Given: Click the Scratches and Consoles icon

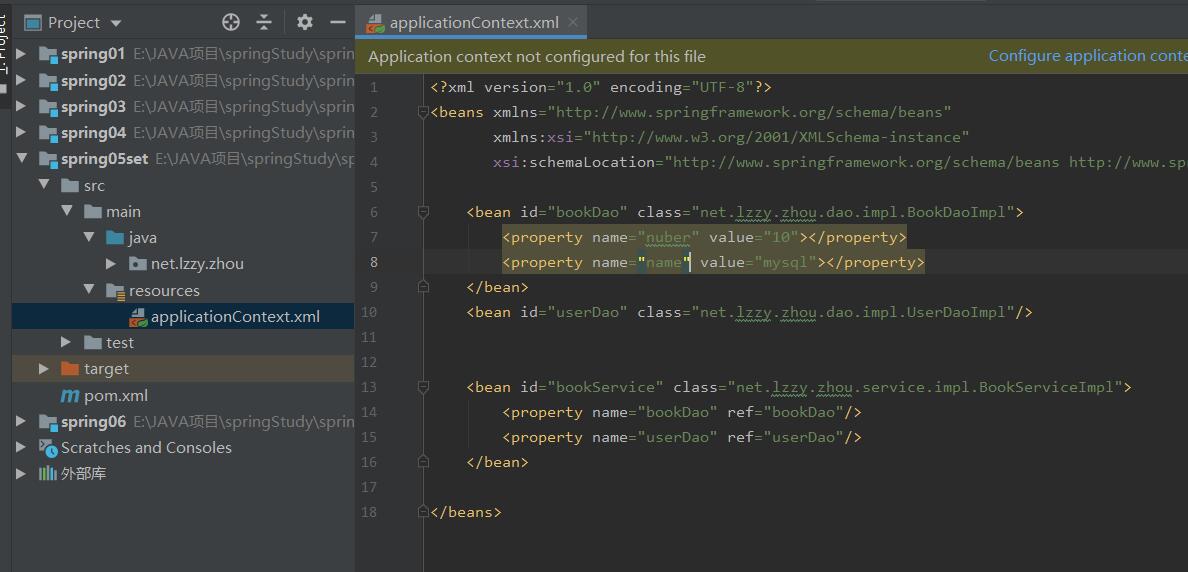Looking at the screenshot, I should click(x=48, y=448).
